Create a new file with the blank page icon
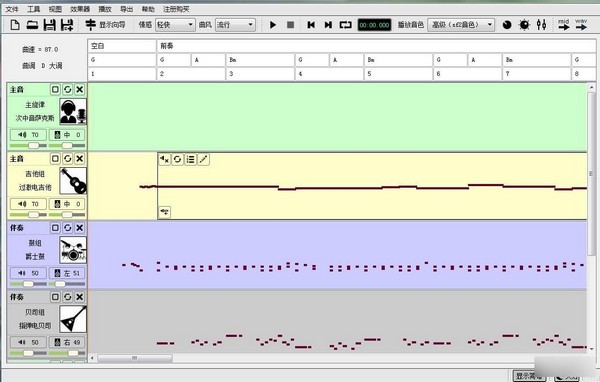 [15, 25]
